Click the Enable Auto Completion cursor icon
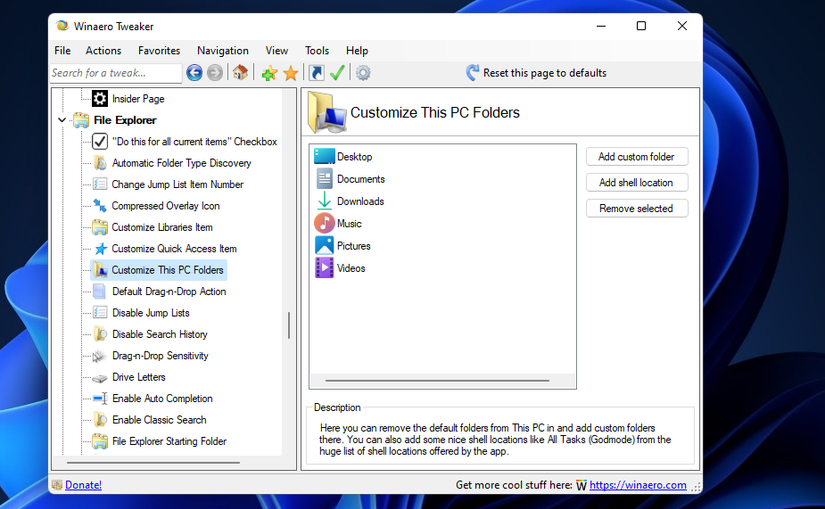Screen dimensions: 825x509 100,398
